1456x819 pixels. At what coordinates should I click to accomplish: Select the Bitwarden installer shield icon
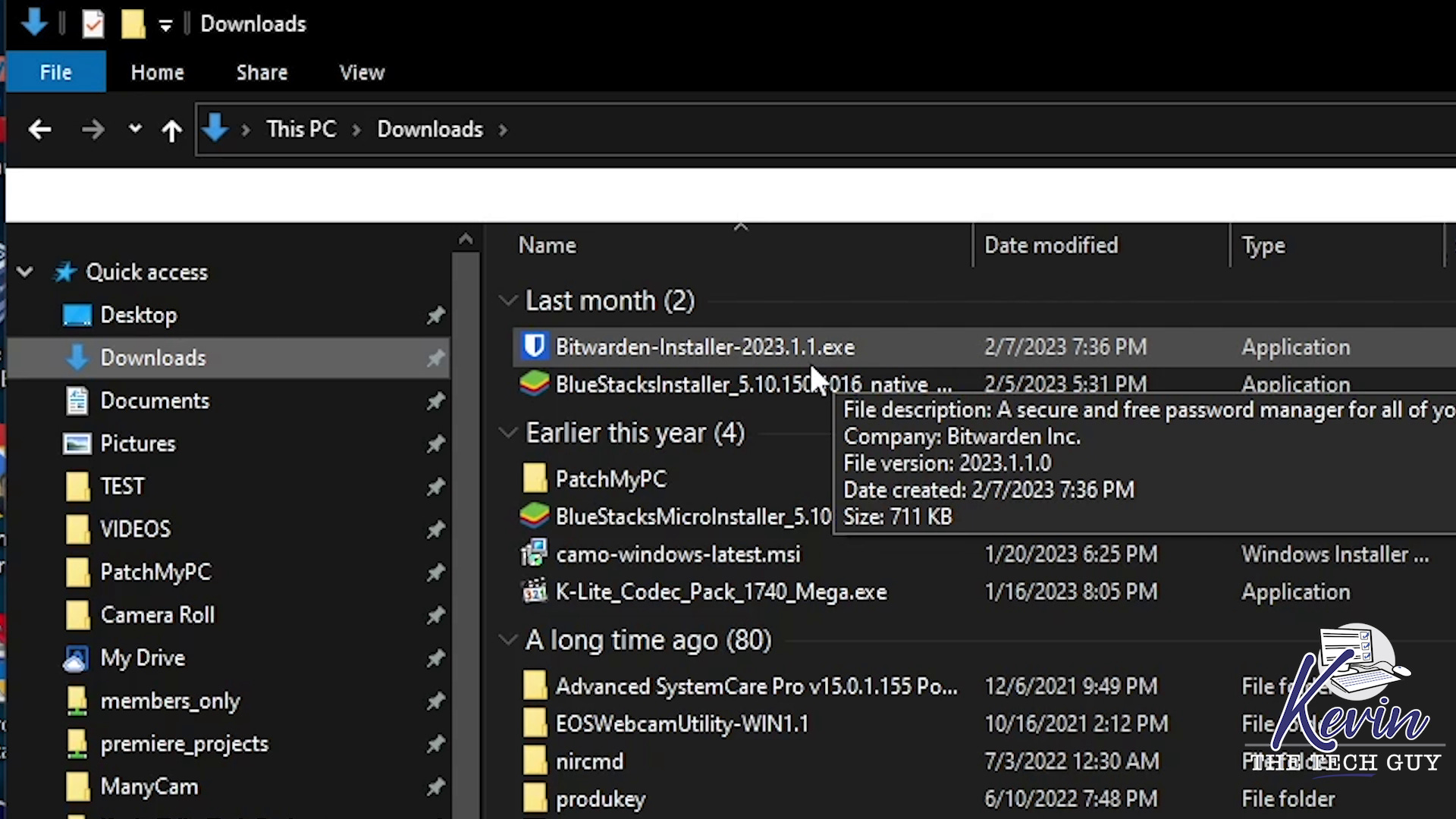(535, 347)
